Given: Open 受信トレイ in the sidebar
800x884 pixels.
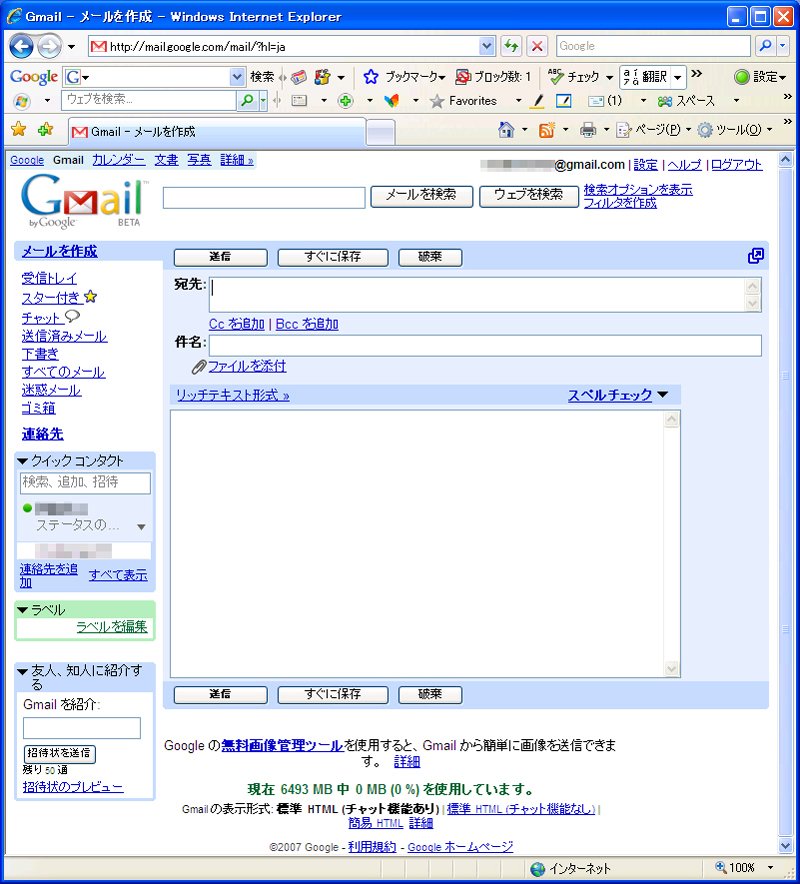Looking at the screenshot, I should click(x=49, y=279).
